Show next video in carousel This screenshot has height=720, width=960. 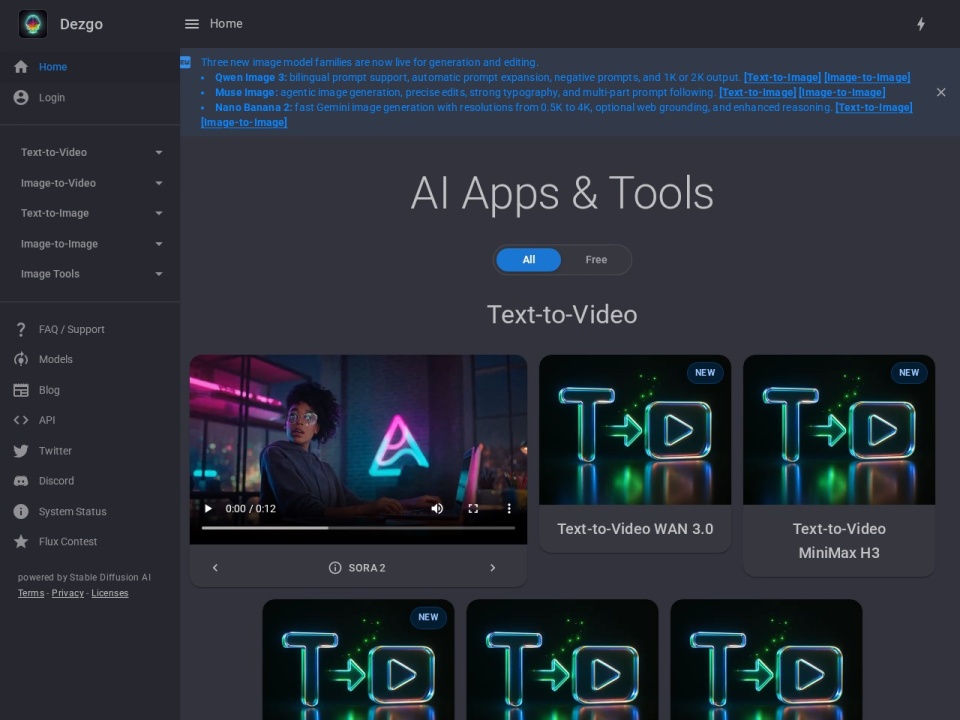click(493, 568)
